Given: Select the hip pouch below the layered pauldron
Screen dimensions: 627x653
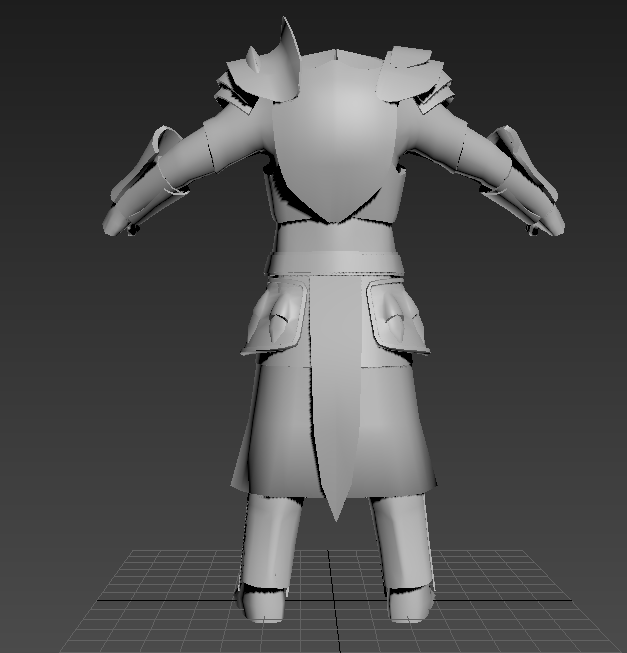Looking at the screenshot, I should 398,319.
